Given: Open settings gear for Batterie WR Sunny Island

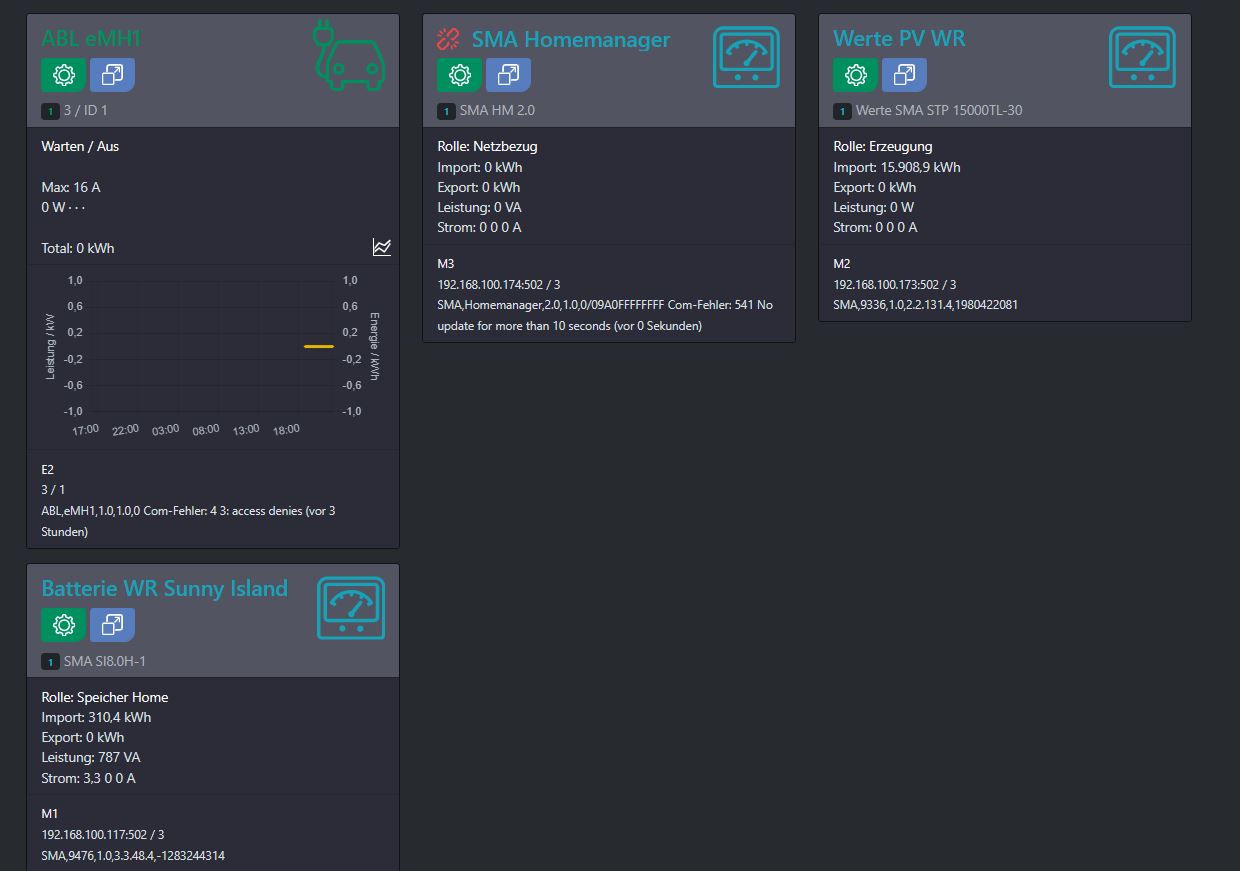Looking at the screenshot, I should 63,625.
